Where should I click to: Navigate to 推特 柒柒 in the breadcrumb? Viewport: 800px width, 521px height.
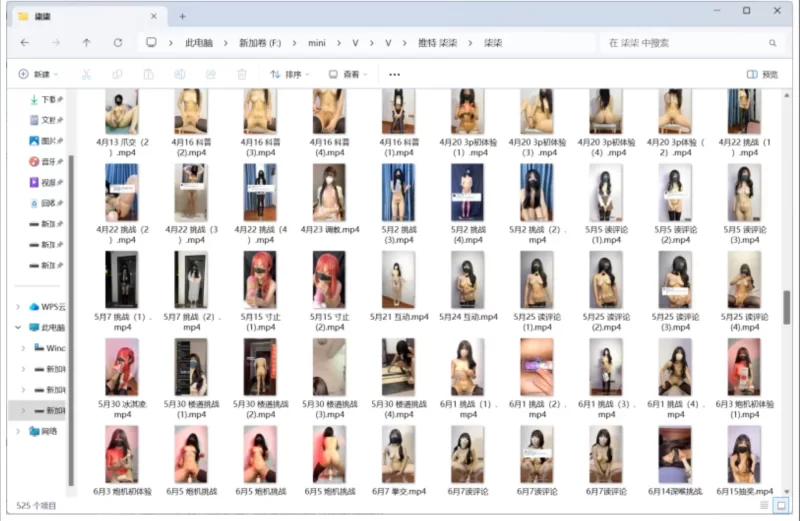point(437,43)
